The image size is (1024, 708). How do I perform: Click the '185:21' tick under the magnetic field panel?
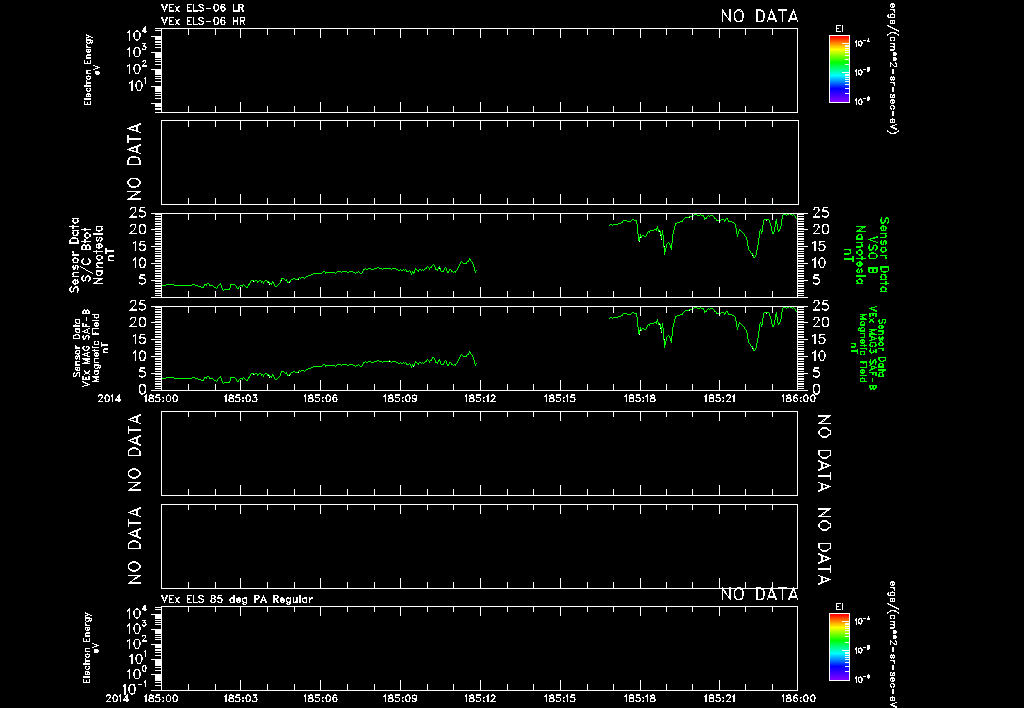click(720, 398)
